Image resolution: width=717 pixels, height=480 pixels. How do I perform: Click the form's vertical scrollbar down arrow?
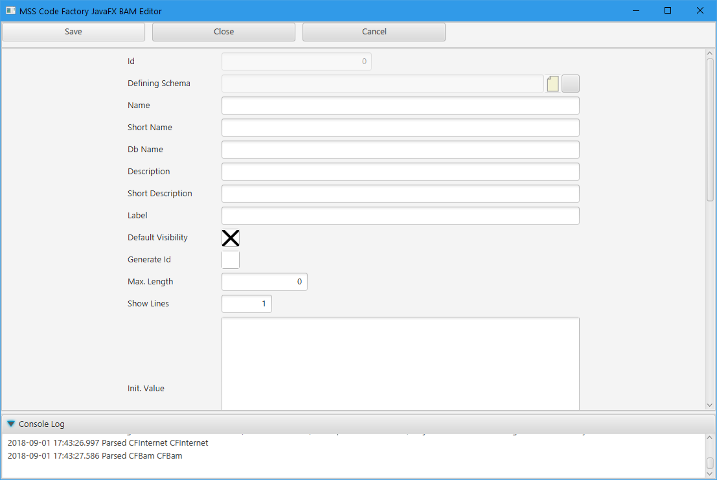point(710,405)
